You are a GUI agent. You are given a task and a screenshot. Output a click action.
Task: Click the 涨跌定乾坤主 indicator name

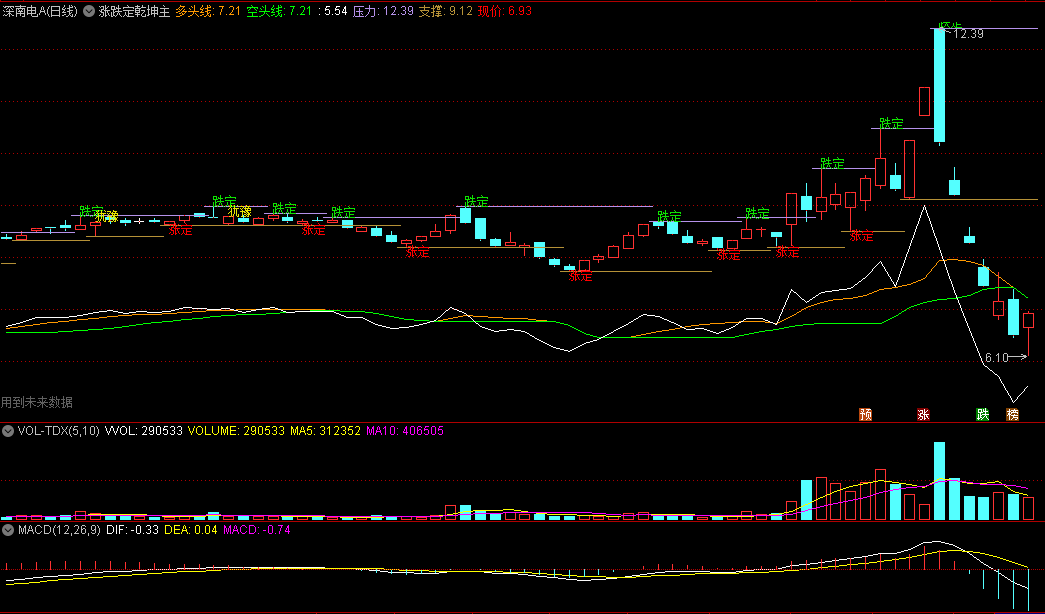coord(134,11)
